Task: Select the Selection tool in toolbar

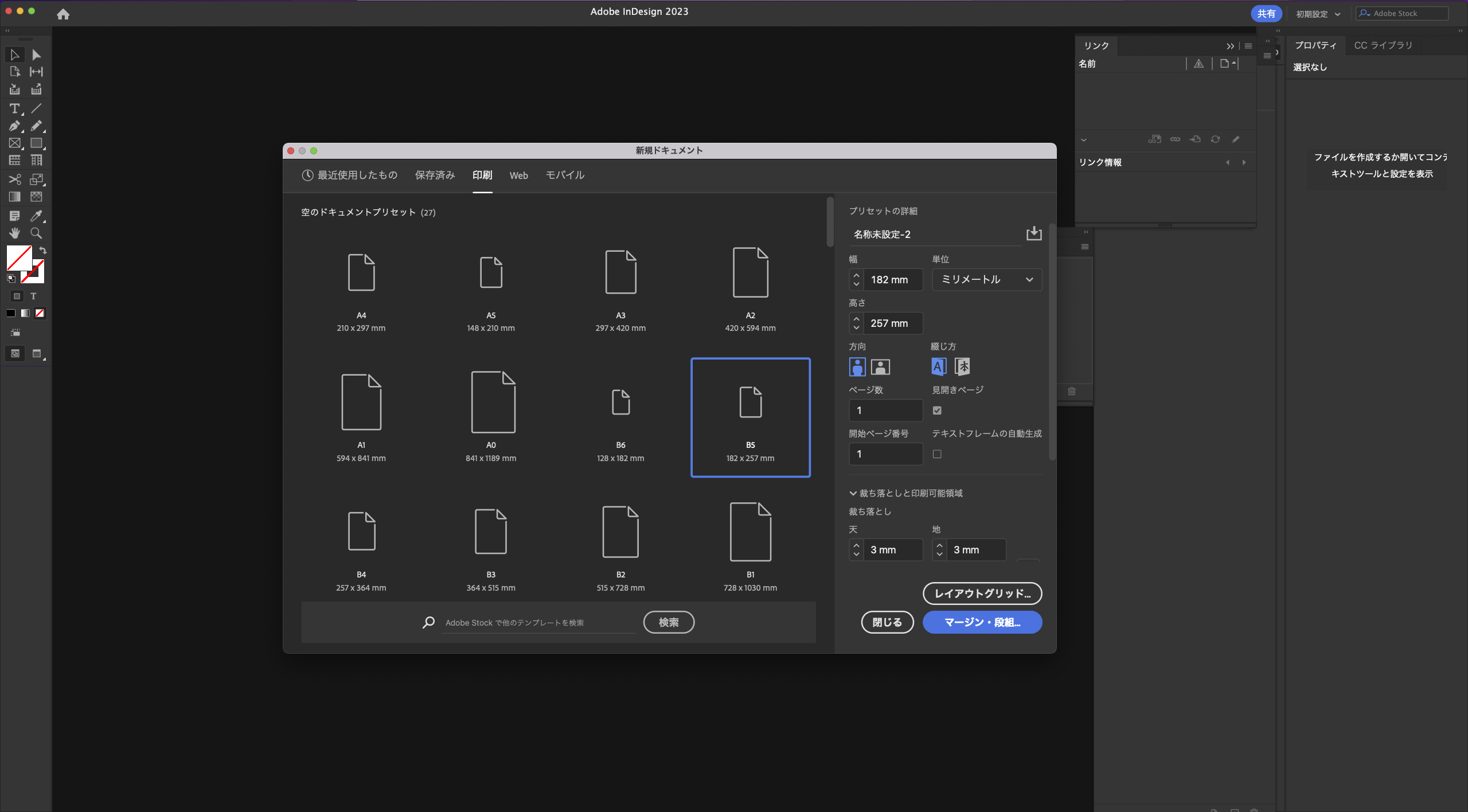Action: 15,55
